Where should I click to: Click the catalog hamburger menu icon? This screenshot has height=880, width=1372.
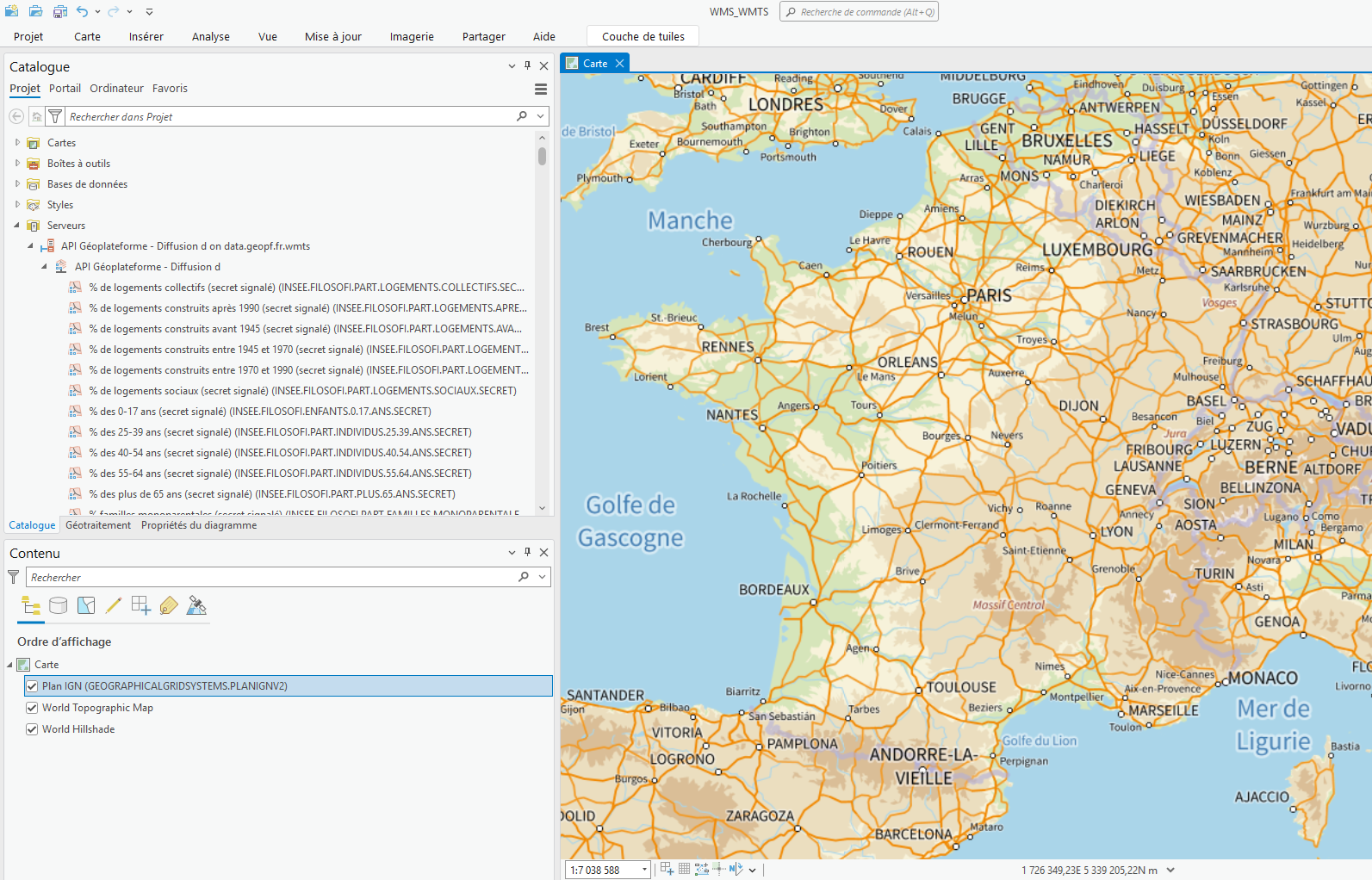click(x=541, y=89)
